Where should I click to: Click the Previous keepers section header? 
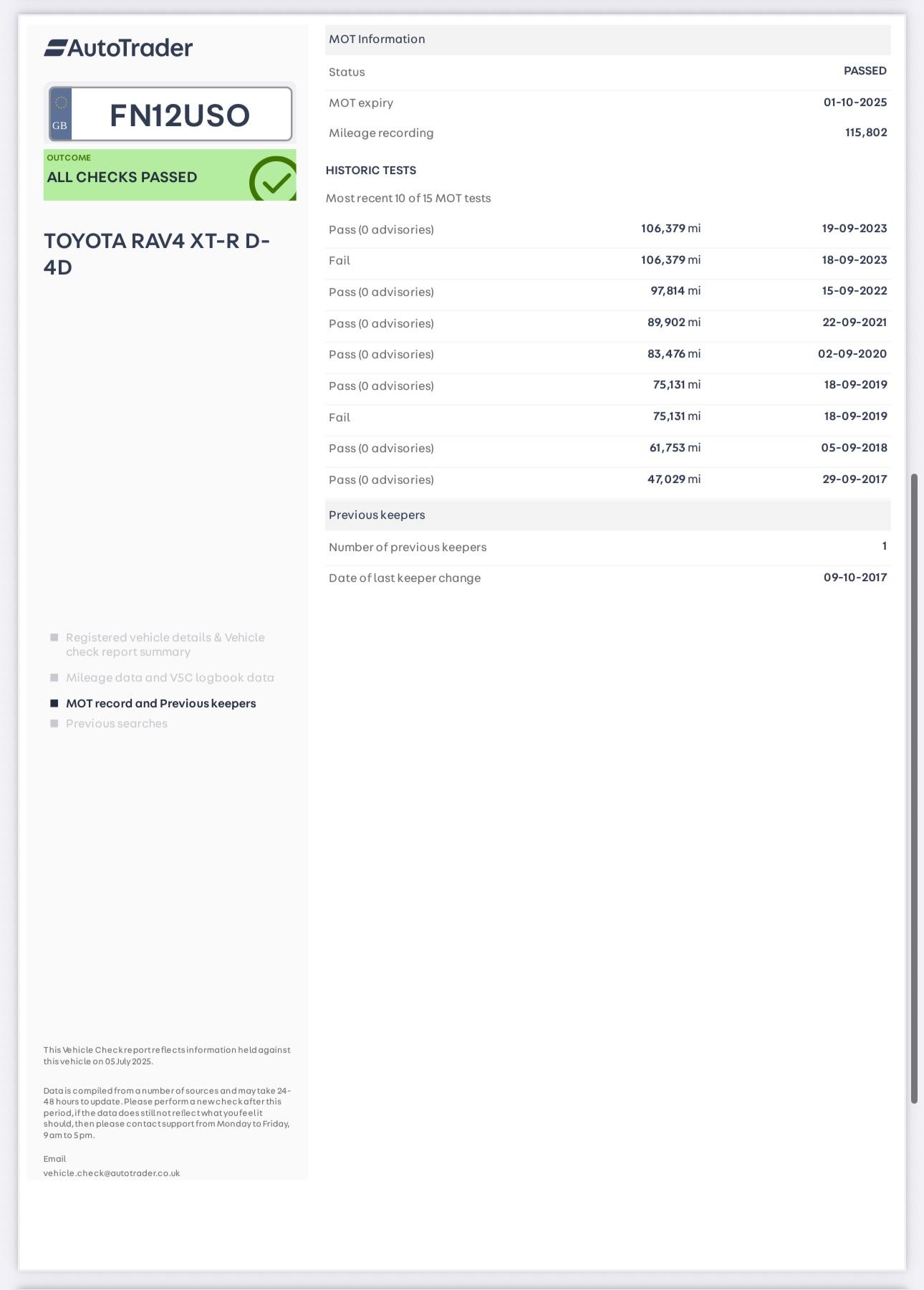pyautogui.click(x=607, y=515)
